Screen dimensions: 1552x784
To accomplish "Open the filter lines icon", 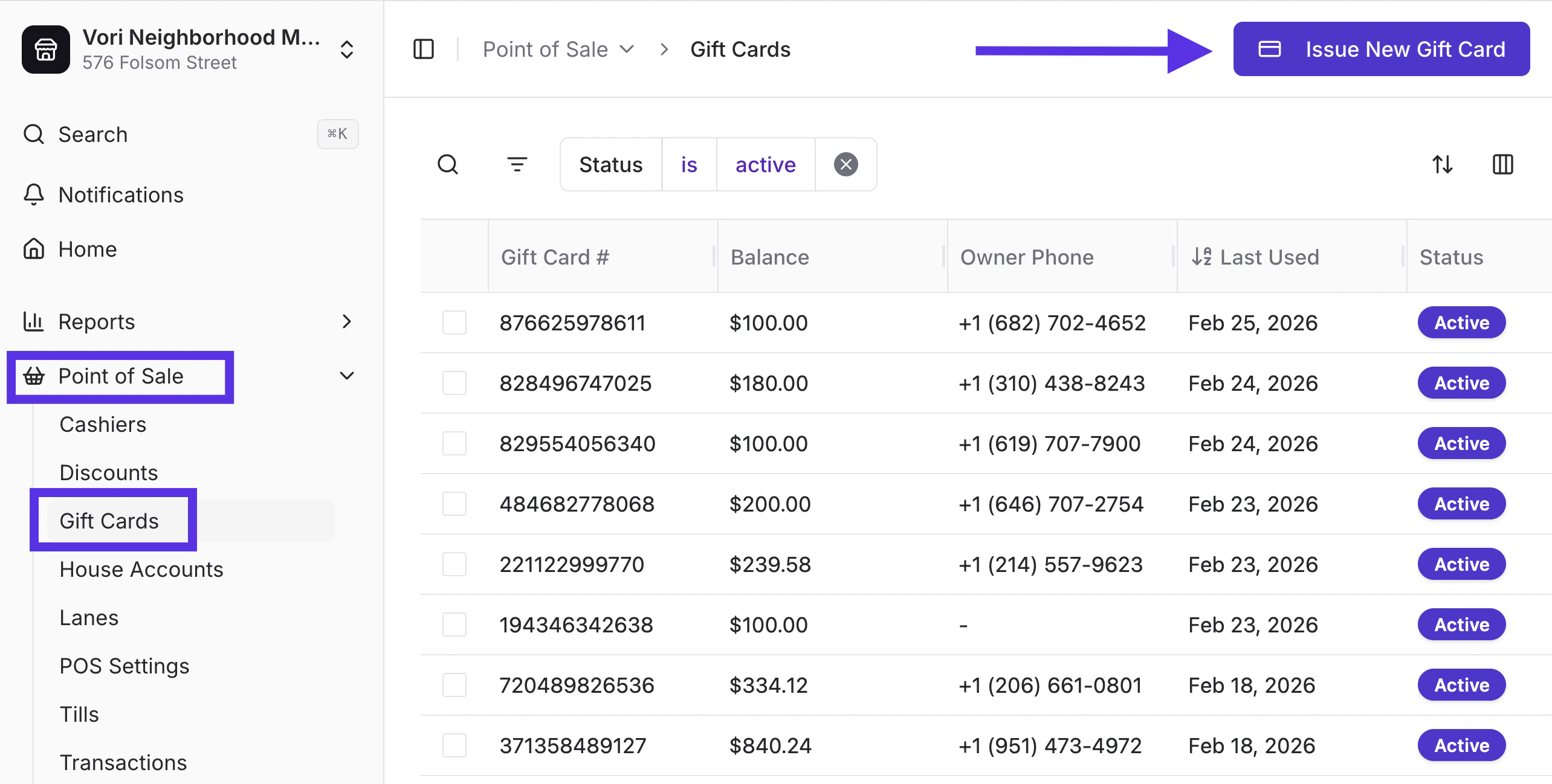I will pyautogui.click(x=517, y=164).
